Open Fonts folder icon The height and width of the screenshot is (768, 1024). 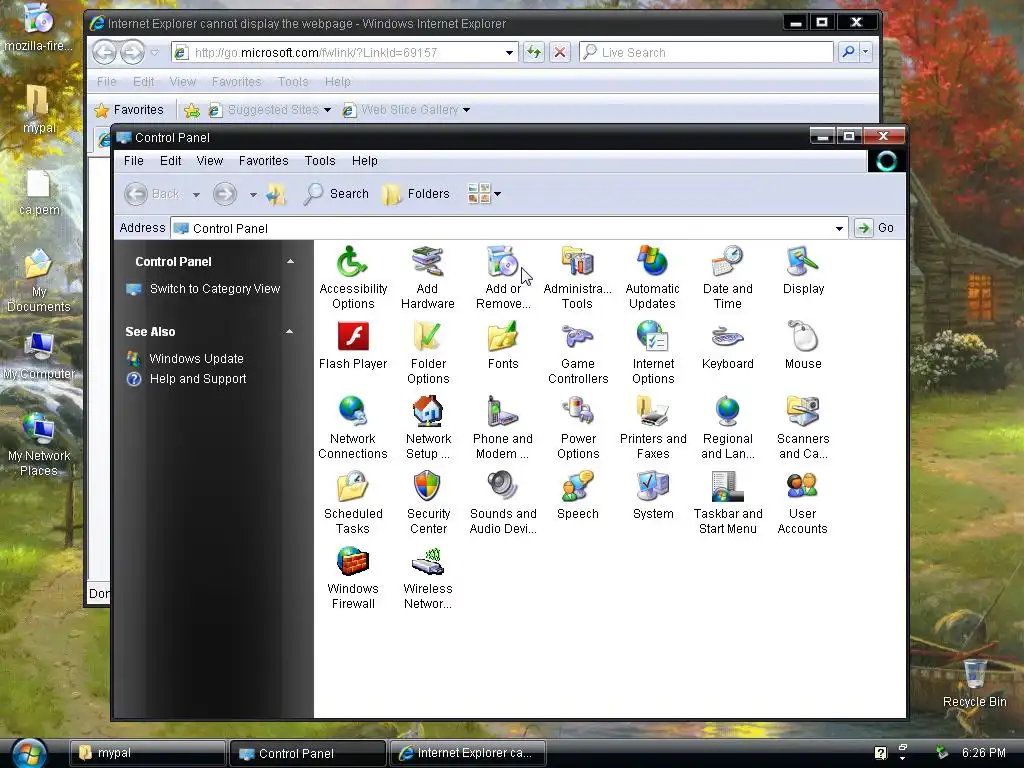503,345
